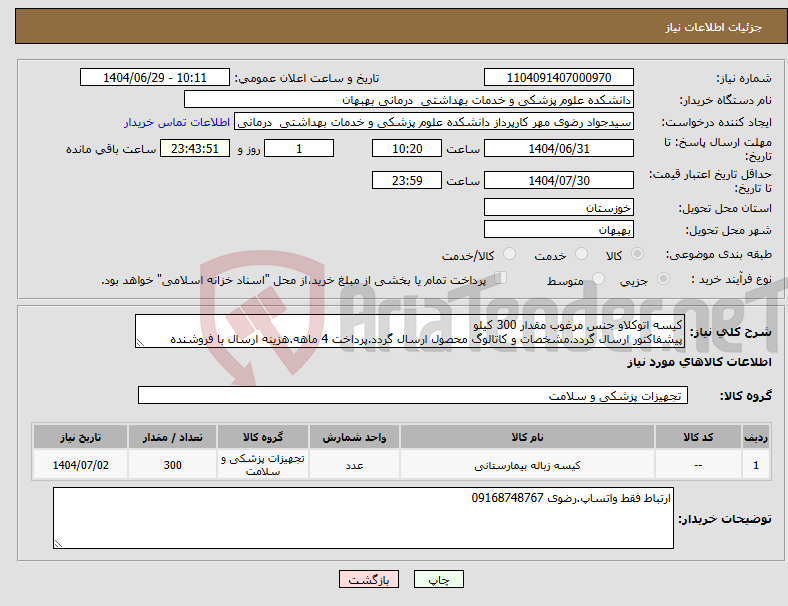Select the کالا radio button
The width and height of the screenshot is (788, 606).
click(x=637, y=254)
